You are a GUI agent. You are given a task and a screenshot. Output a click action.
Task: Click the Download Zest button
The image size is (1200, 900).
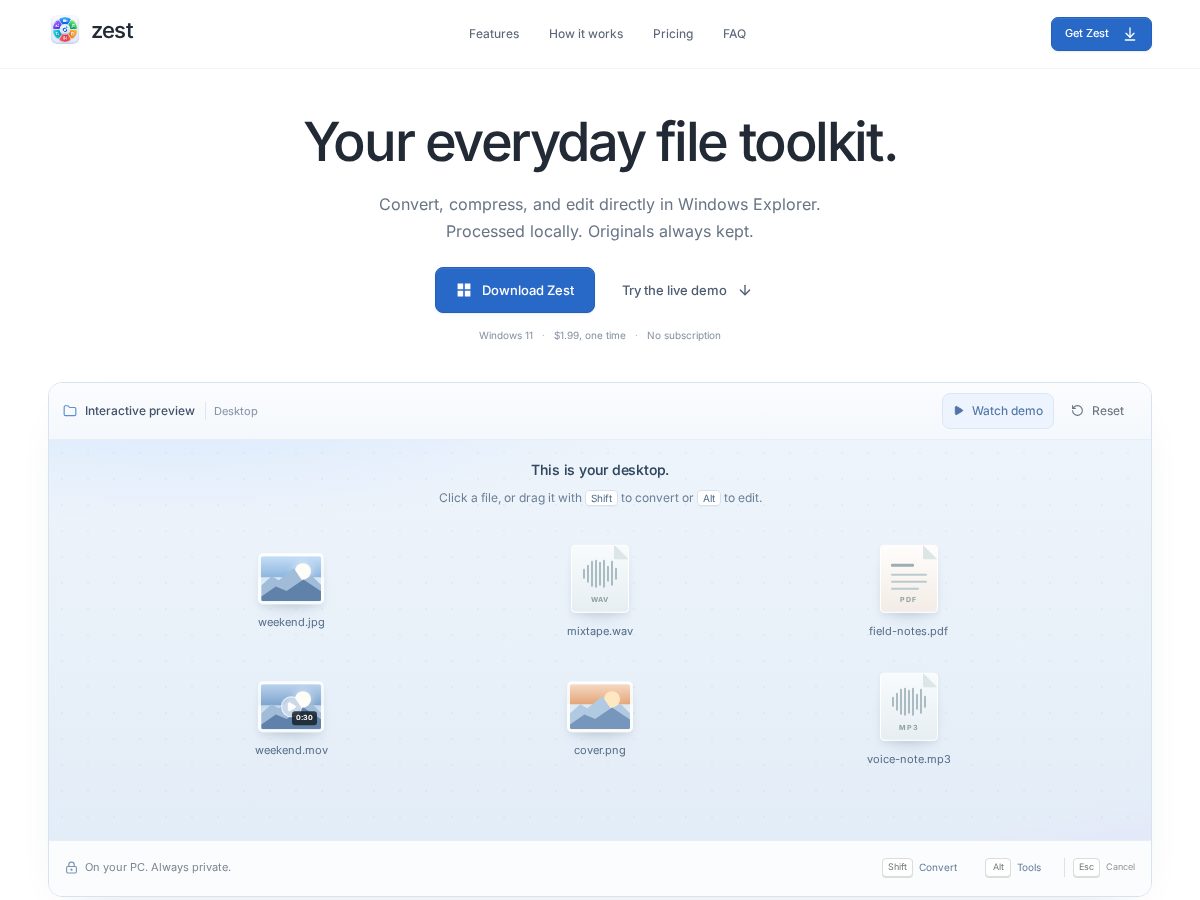(515, 290)
